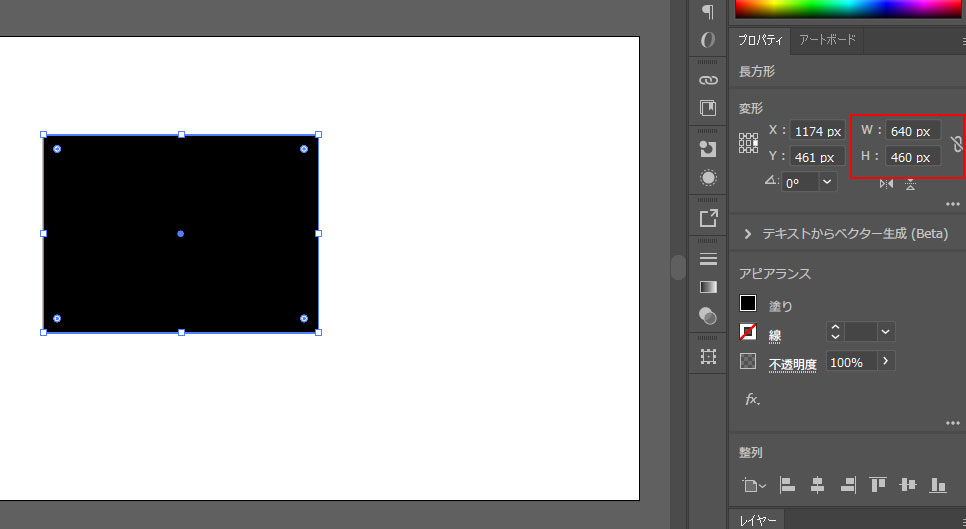Switch to the プロパティ tab
This screenshot has height=529, width=966.
click(760, 40)
